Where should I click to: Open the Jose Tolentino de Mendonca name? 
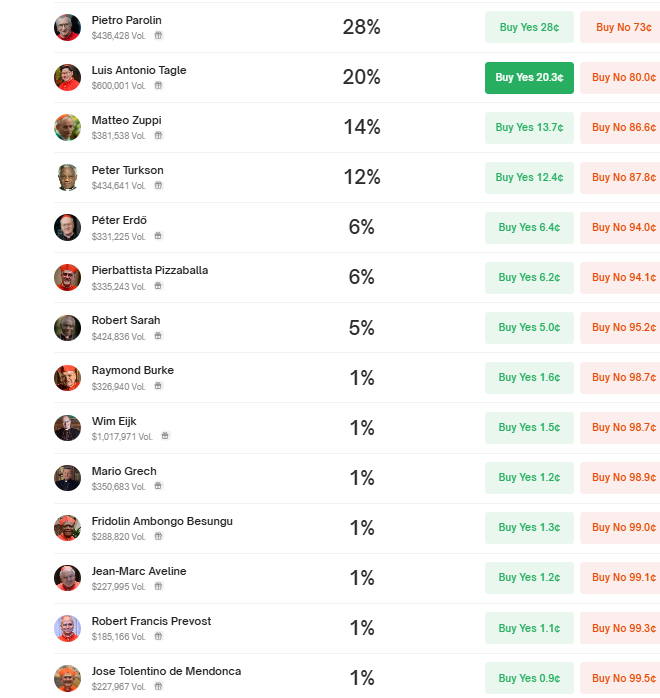[x=166, y=671]
